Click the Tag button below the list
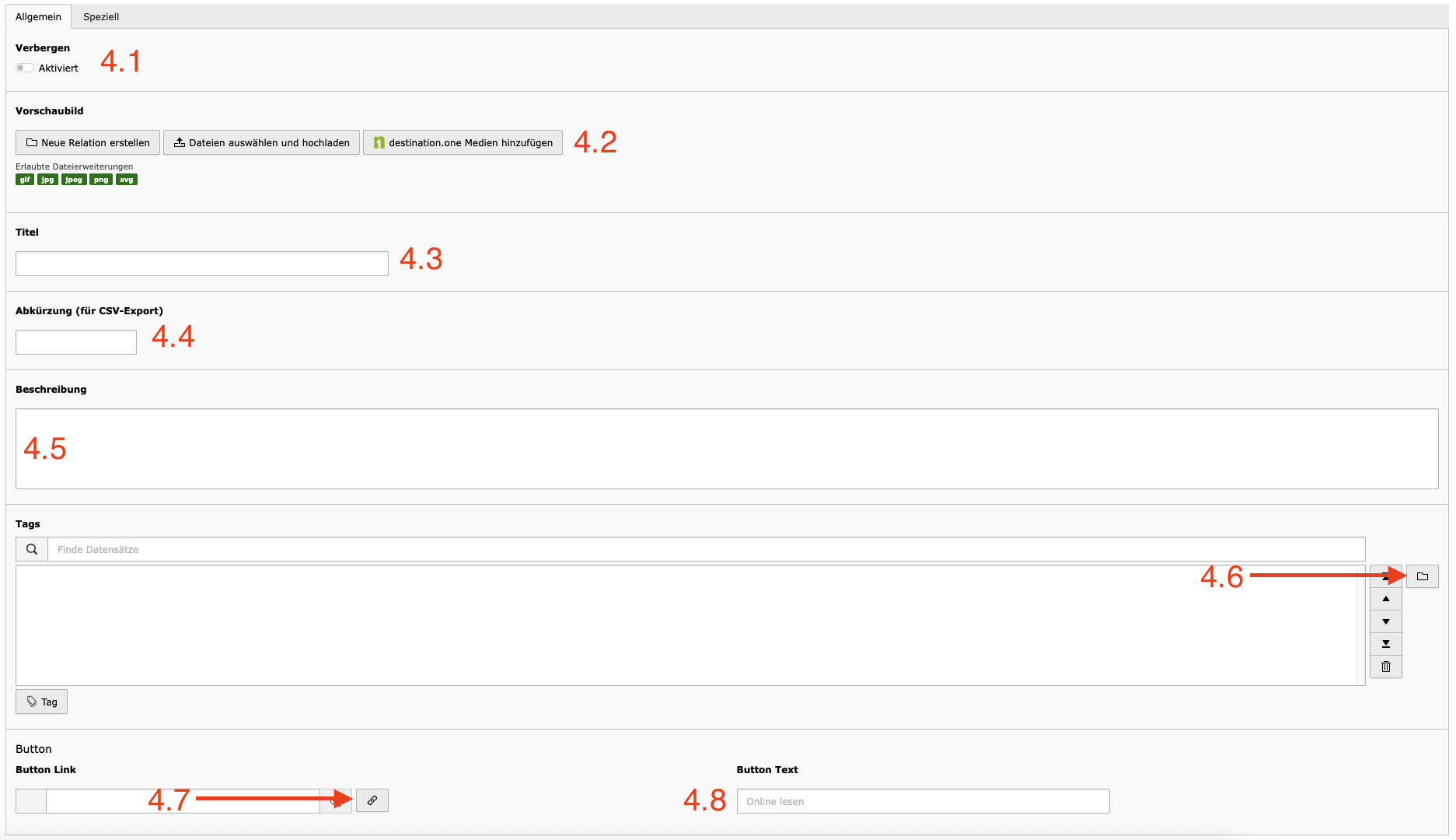Image resolution: width=1456 pixels, height=840 pixels. pos(41,702)
